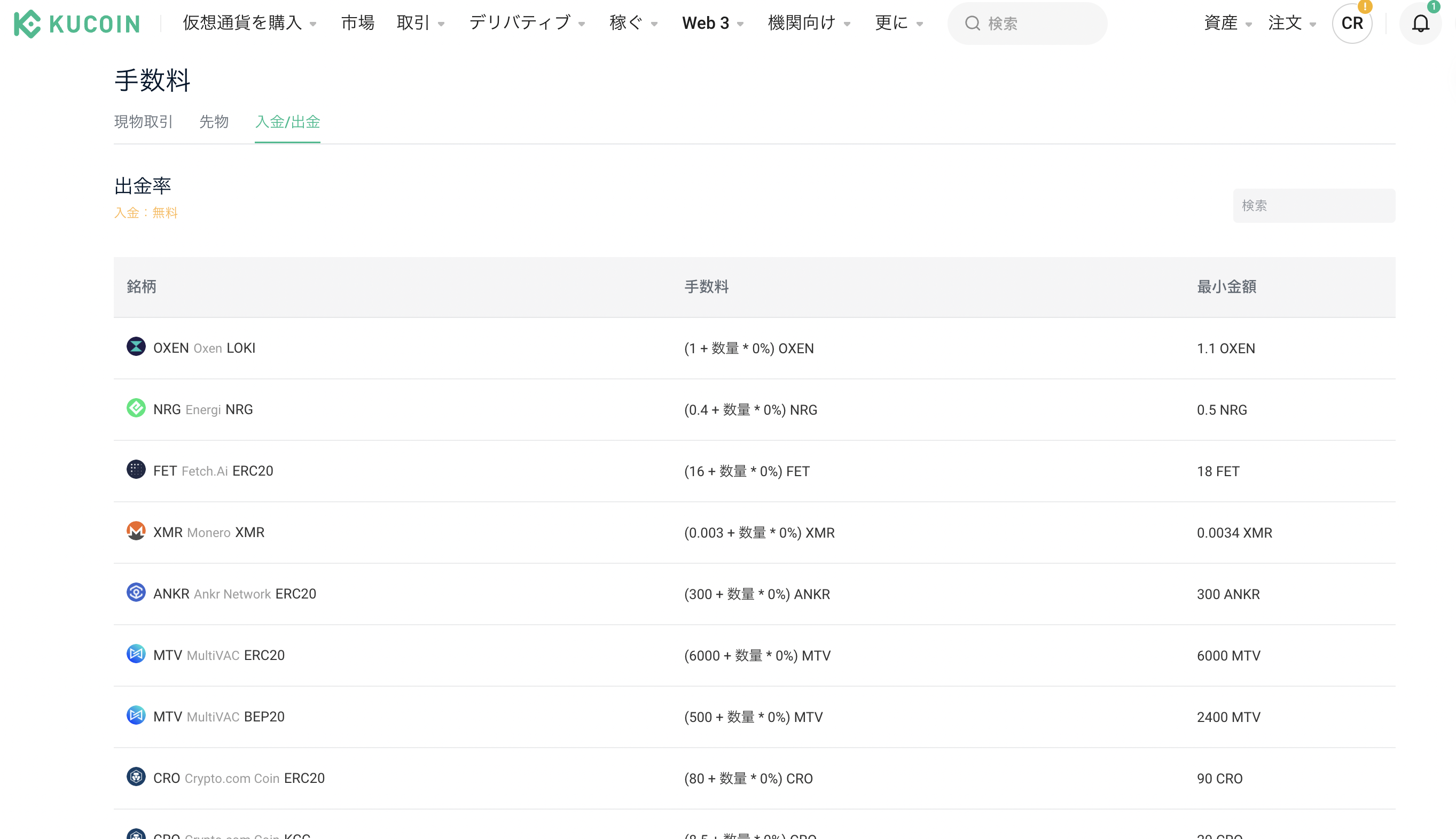Click the withdrawal fee 検索 field
This screenshot has height=839, width=1456.
1313,206
